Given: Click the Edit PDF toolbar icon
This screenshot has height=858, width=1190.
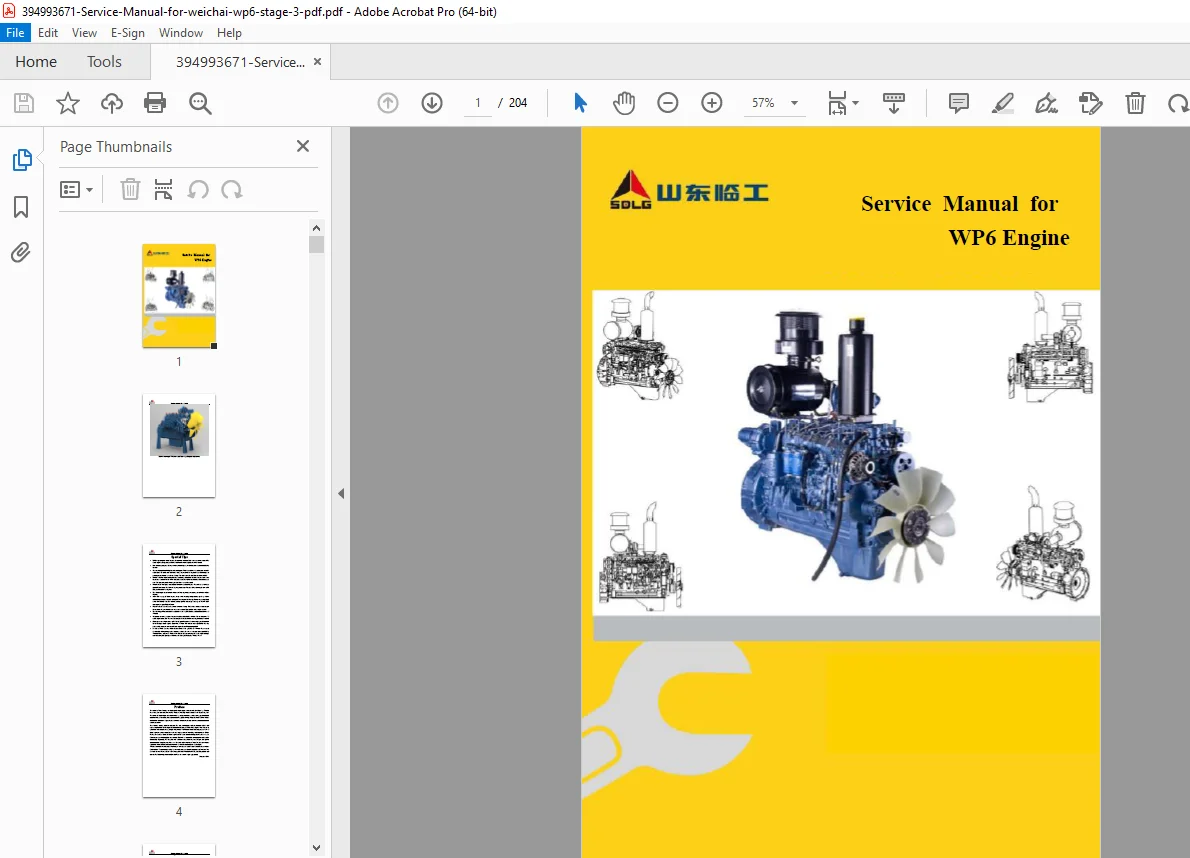Looking at the screenshot, I should (1091, 103).
